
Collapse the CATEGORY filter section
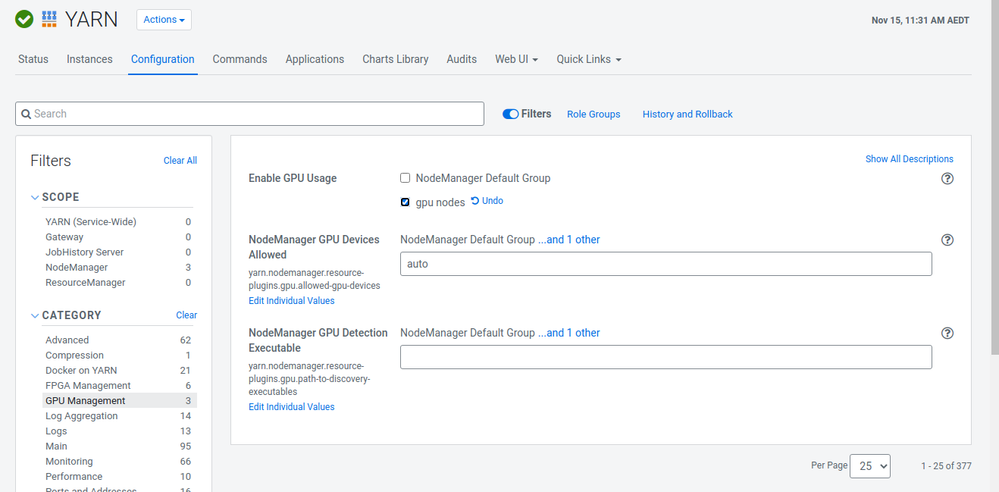(x=35, y=315)
